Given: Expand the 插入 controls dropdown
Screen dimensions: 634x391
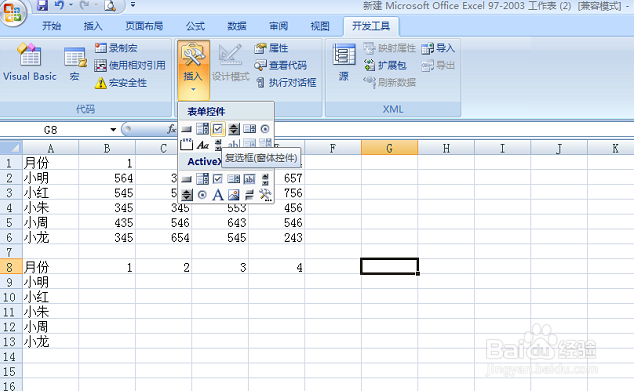Looking at the screenshot, I should 193,83.
